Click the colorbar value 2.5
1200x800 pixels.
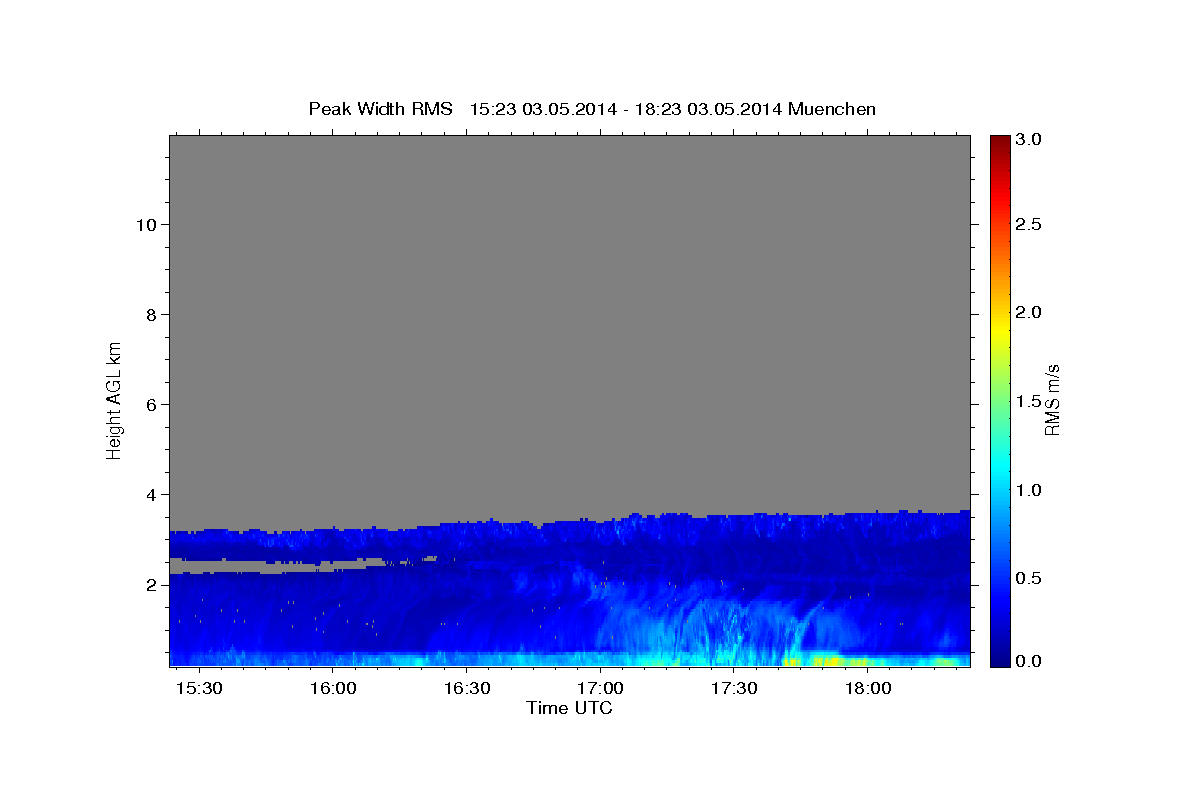pyautogui.click(x=1030, y=224)
